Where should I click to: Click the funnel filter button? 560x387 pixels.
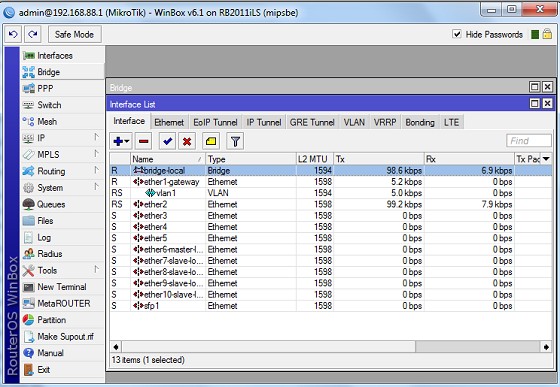235,141
